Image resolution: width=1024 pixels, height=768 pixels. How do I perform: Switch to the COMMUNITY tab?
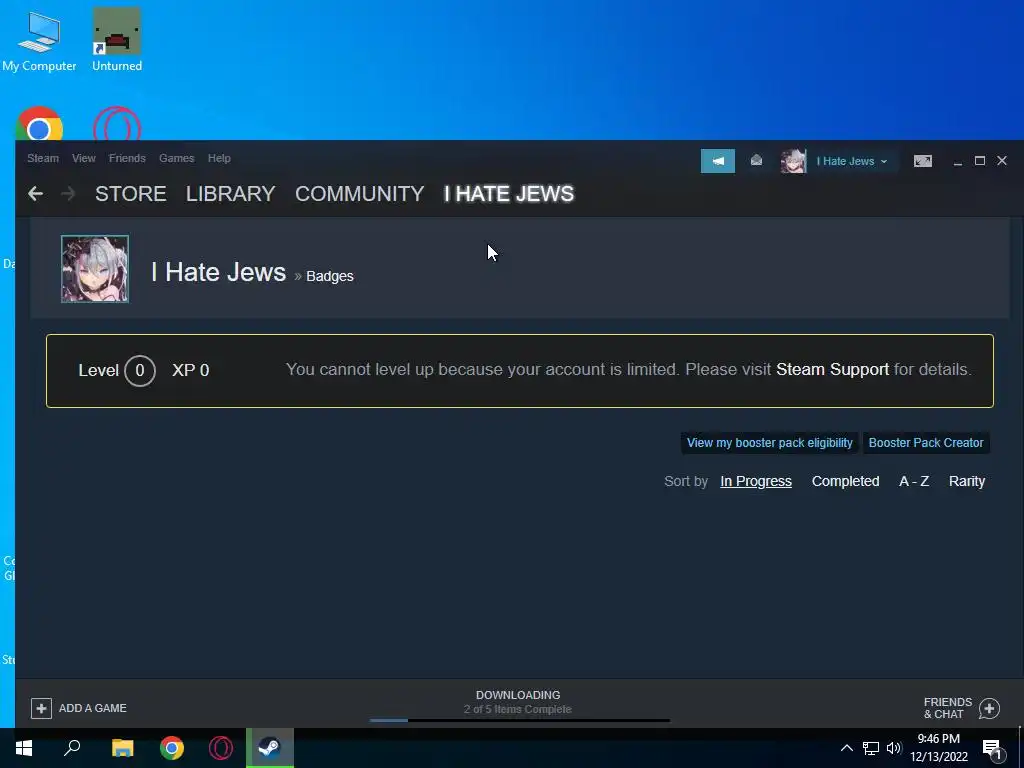[360, 194]
